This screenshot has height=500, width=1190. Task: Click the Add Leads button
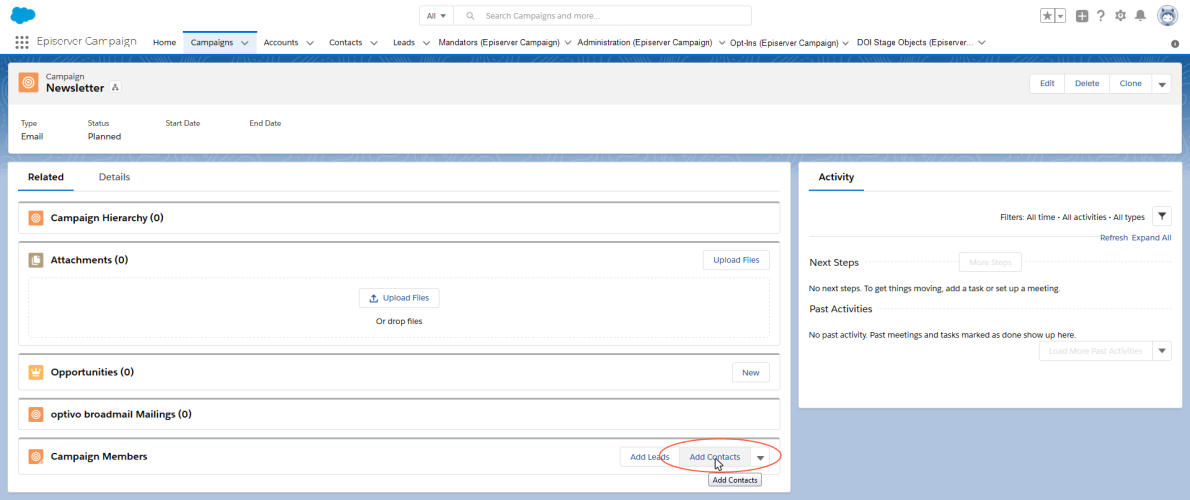point(650,457)
